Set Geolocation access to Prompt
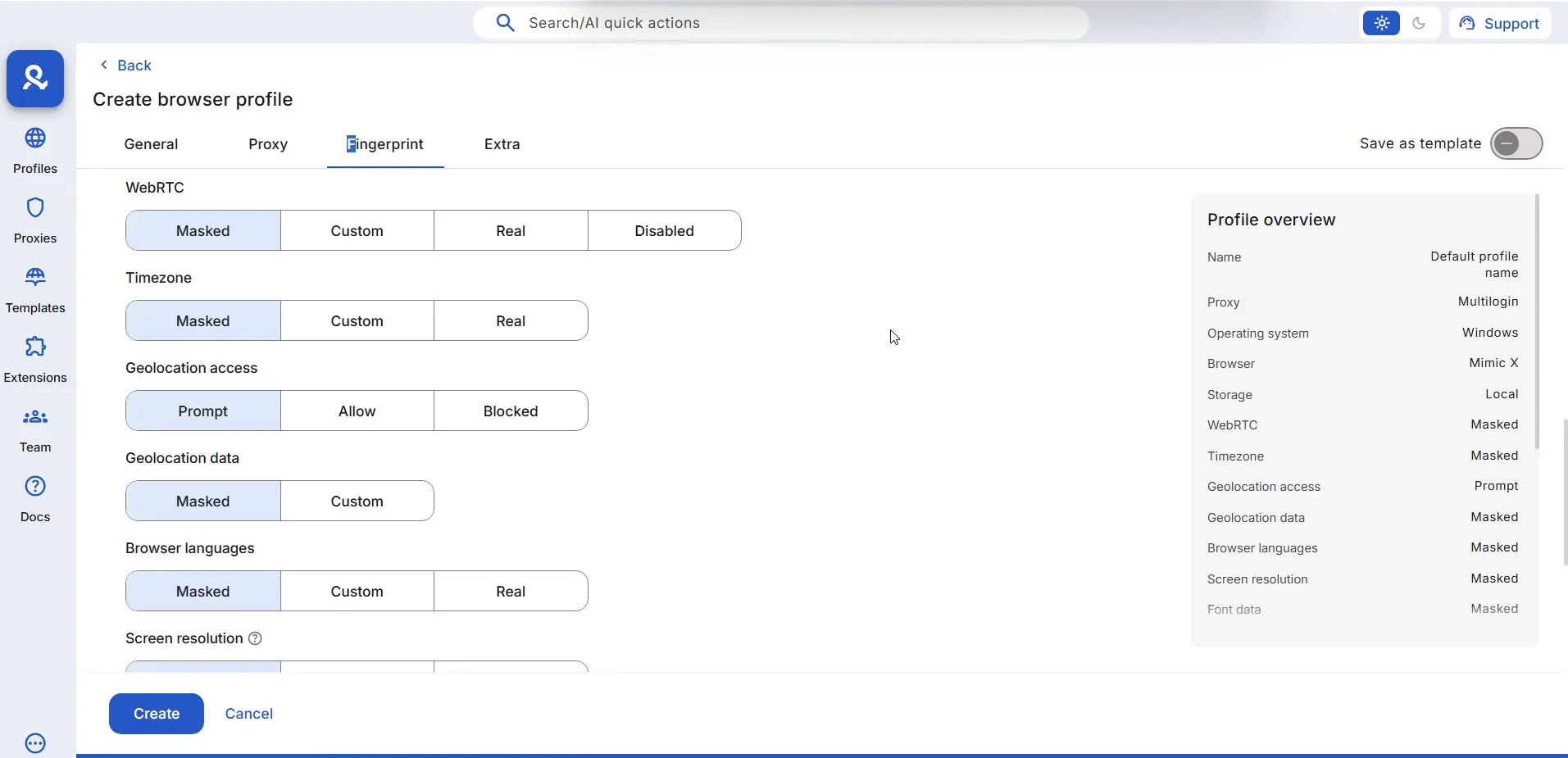The width and height of the screenshot is (1568, 758). point(203,411)
